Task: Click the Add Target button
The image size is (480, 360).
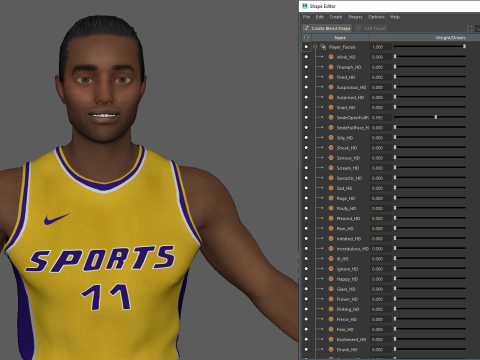Action: [x=371, y=28]
